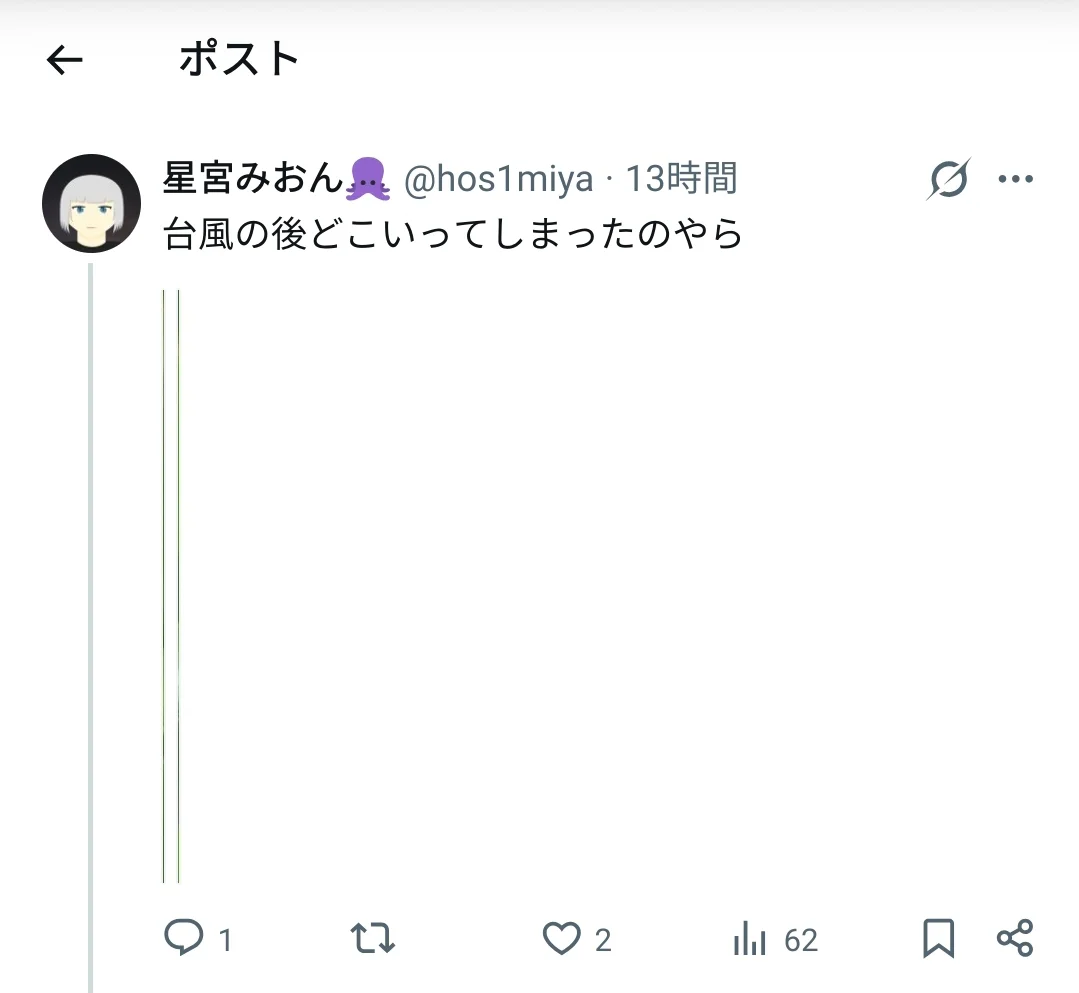Viewport: 1079px width, 993px height.
Task: Tap the reply count number 1
Action: click(225, 940)
